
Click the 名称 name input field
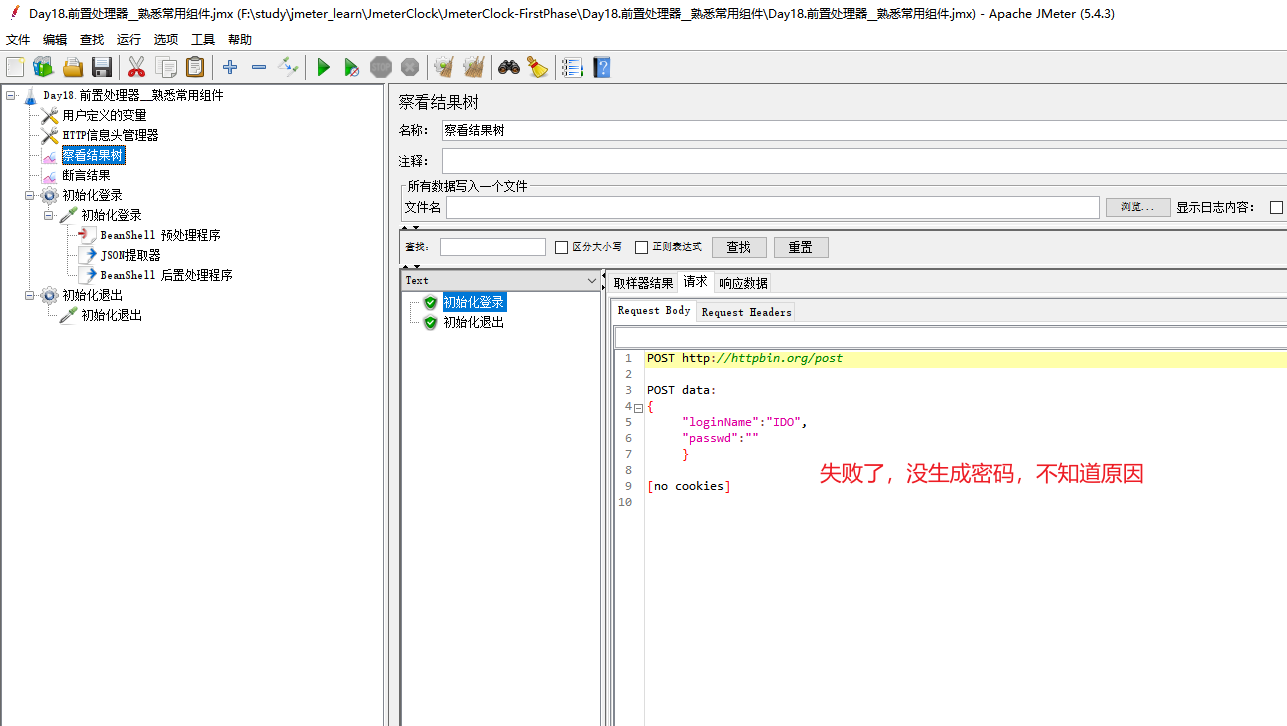click(864, 130)
